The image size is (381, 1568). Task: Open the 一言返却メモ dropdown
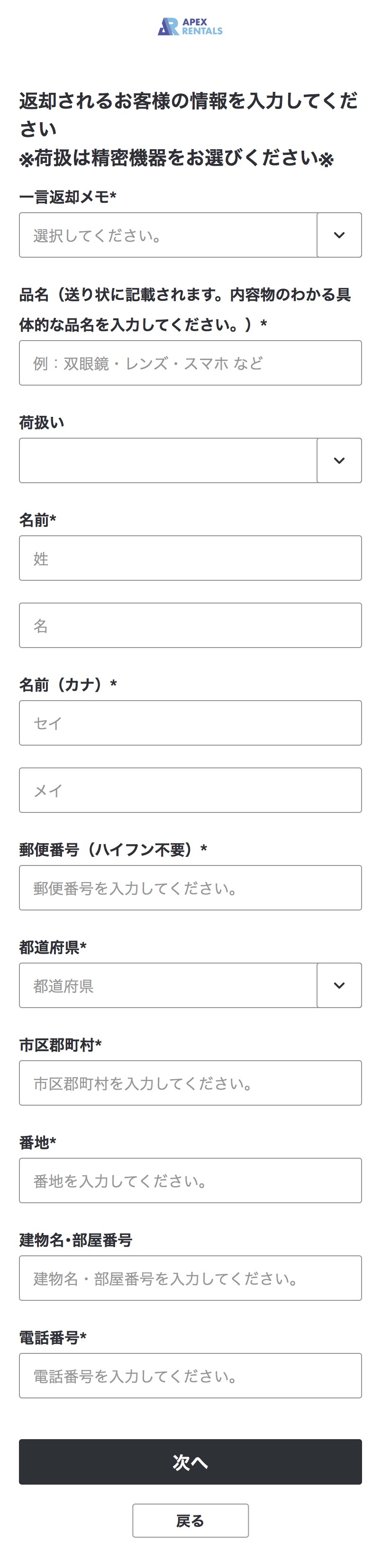(168, 235)
